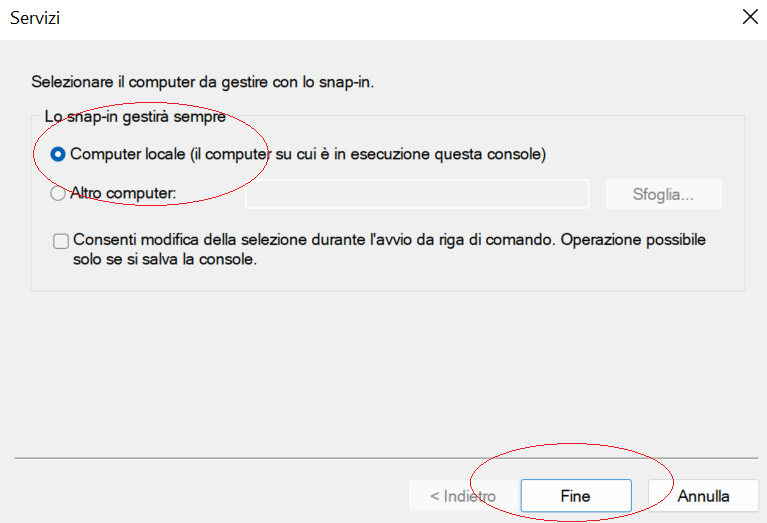The image size is (767, 523).
Task: Click the Annulla button
Action: tap(703, 496)
